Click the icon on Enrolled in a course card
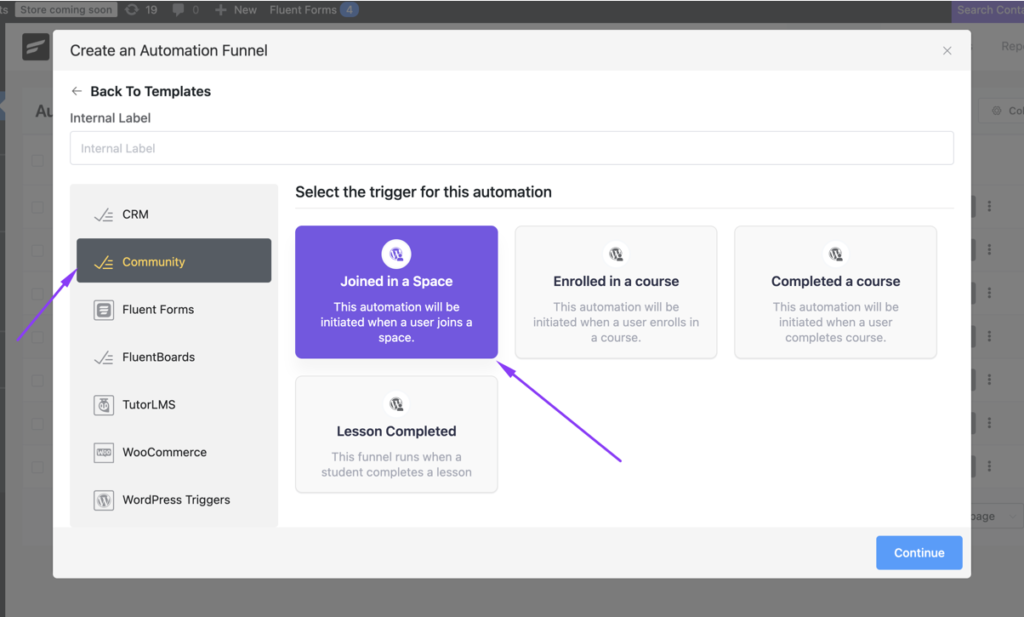The image size is (1024, 617). pyautogui.click(x=616, y=254)
